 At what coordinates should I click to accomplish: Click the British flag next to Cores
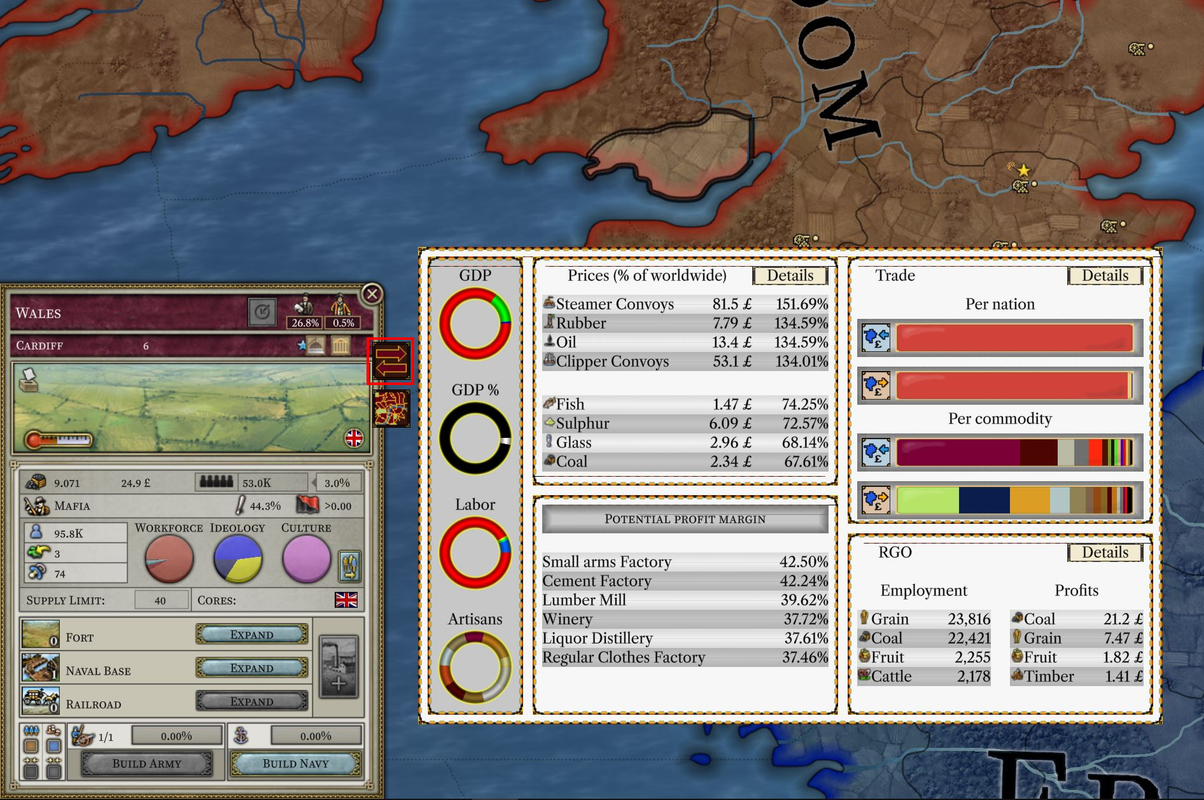(346, 600)
